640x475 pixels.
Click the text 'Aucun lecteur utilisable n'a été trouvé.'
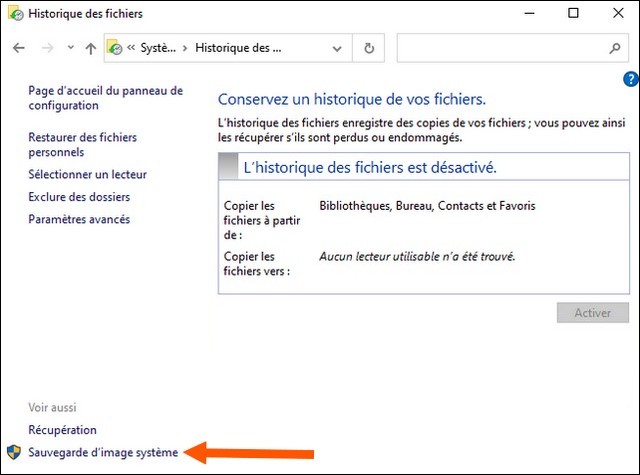click(417, 256)
